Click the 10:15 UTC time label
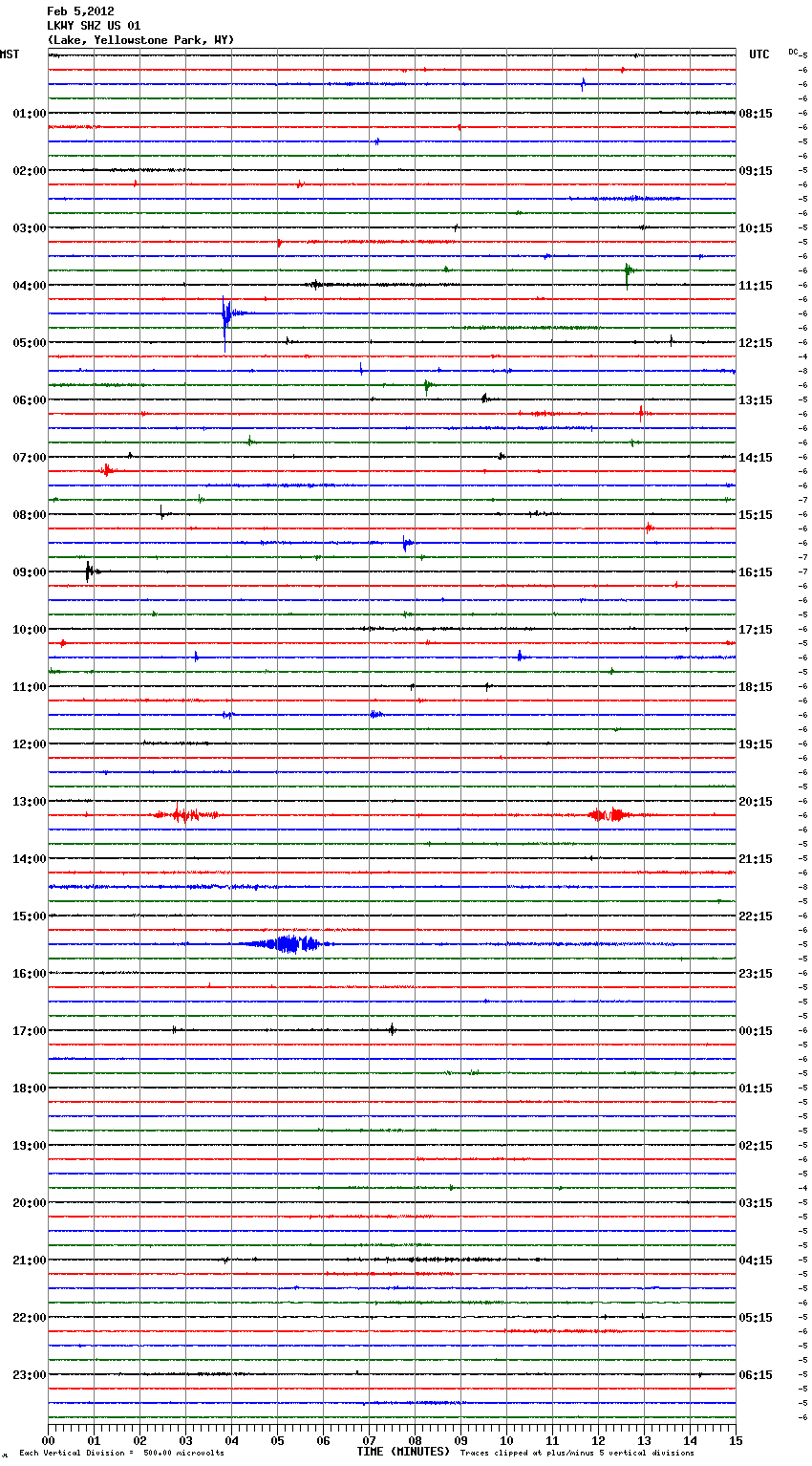 756,228
